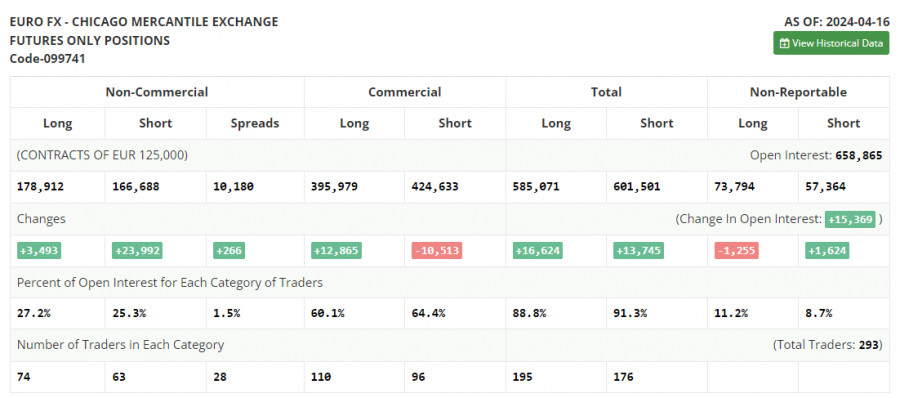Select the Open Interest 658,865 value
The image size is (900, 398).
(859, 155)
